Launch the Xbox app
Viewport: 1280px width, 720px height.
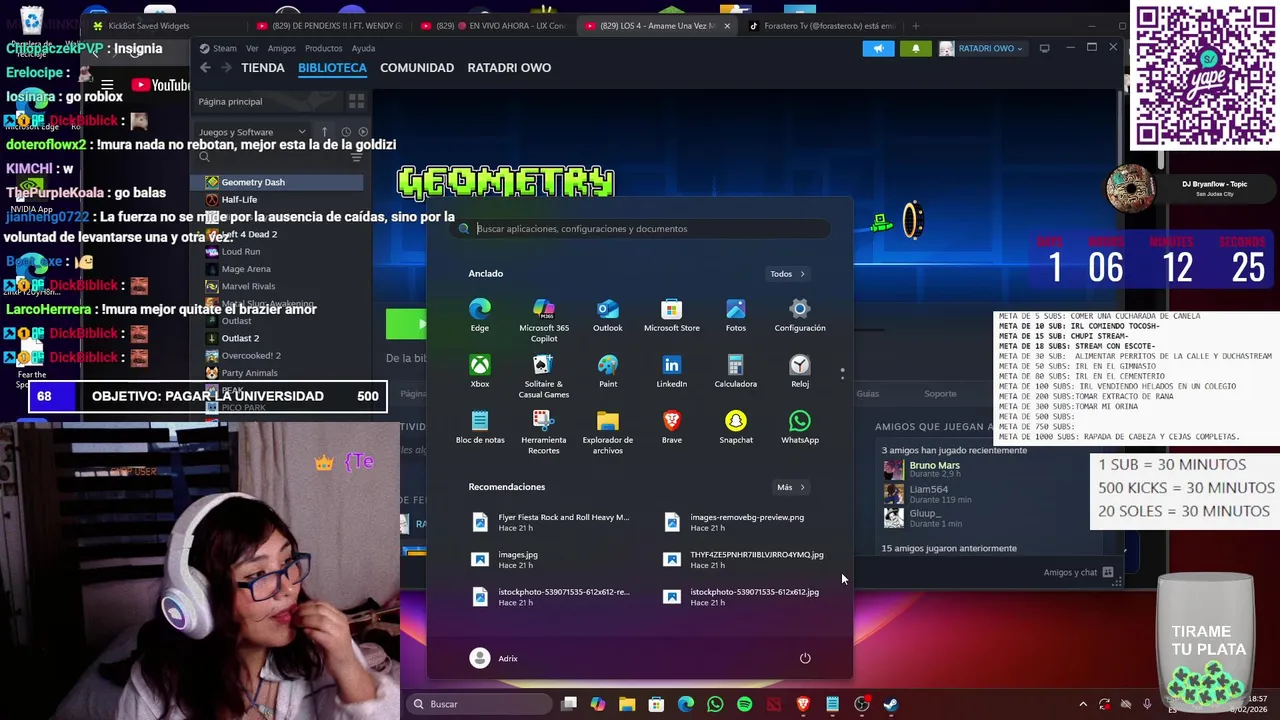(x=480, y=371)
